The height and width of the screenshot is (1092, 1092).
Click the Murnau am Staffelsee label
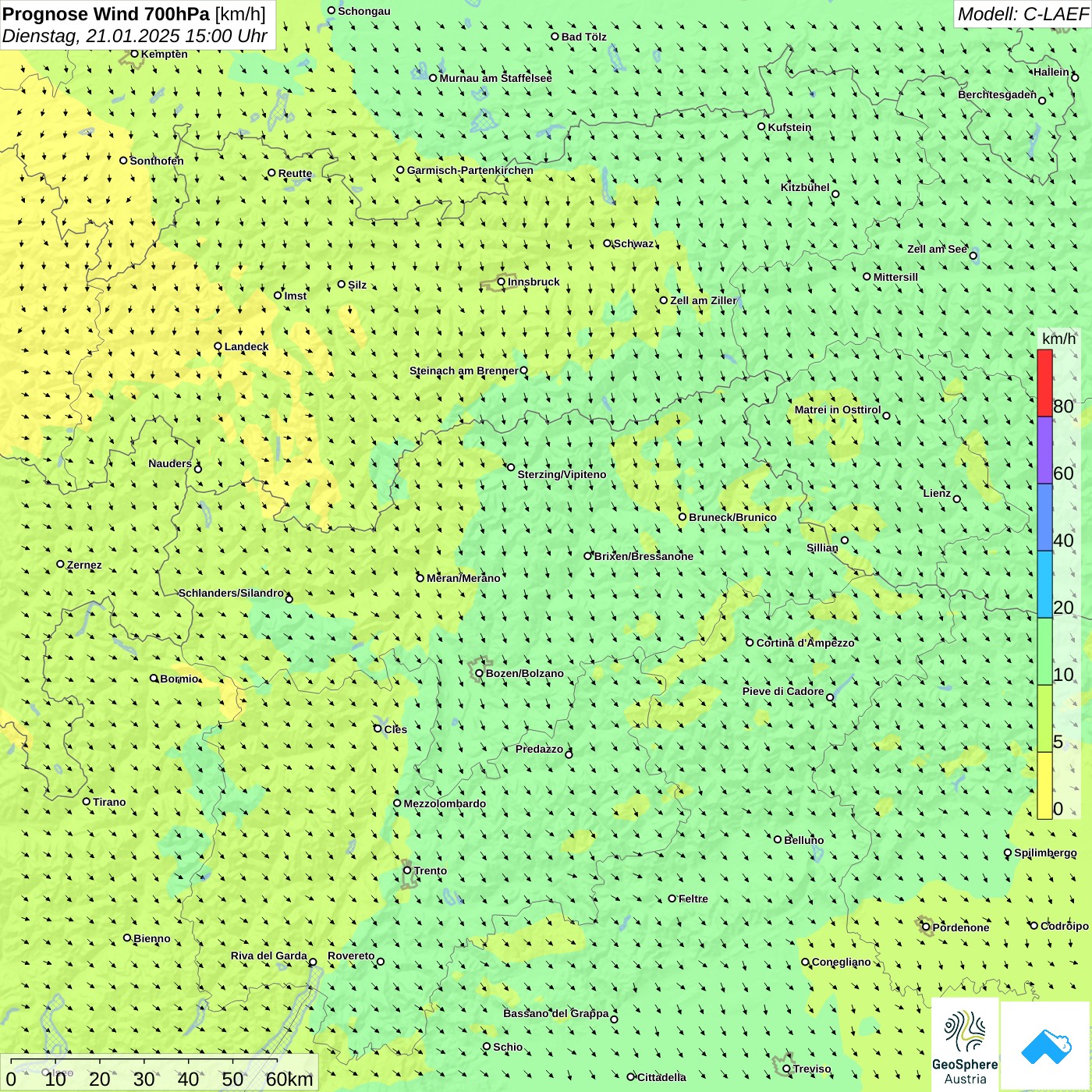pyautogui.click(x=495, y=78)
